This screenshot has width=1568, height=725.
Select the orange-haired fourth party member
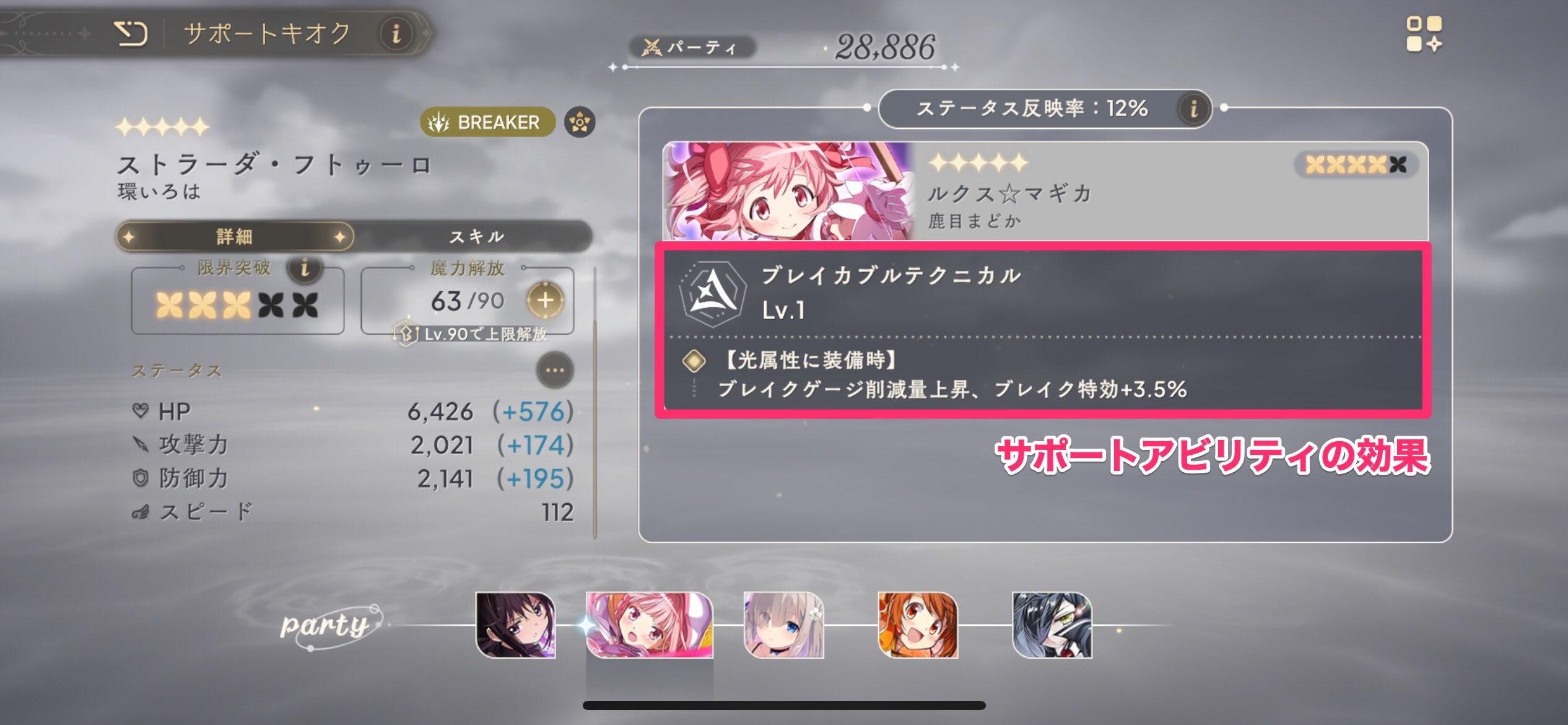pyautogui.click(x=918, y=625)
